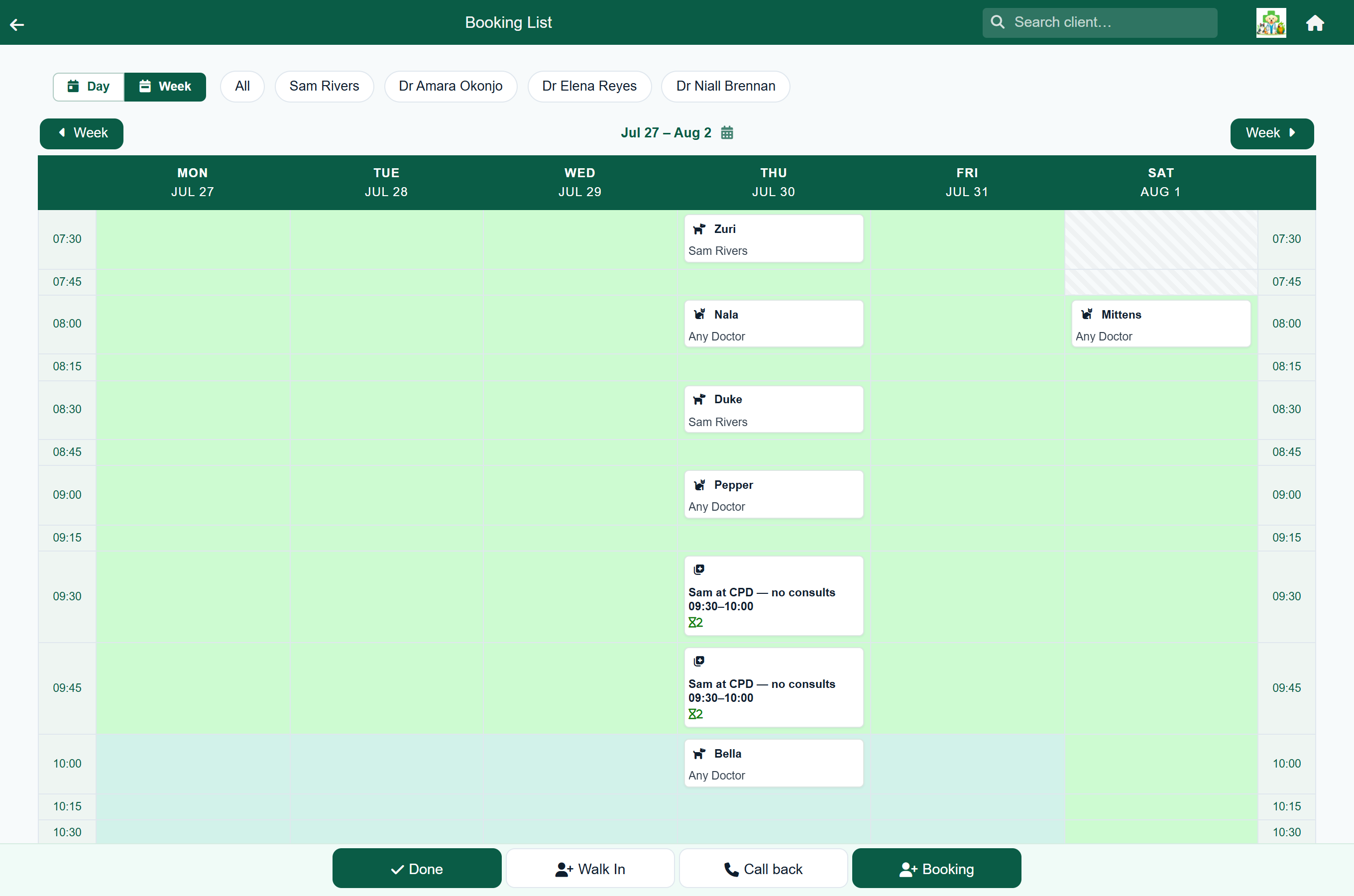The width and height of the screenshot is (1354, 896).
Task: Add a Walk In client
Action: (589, 868)
